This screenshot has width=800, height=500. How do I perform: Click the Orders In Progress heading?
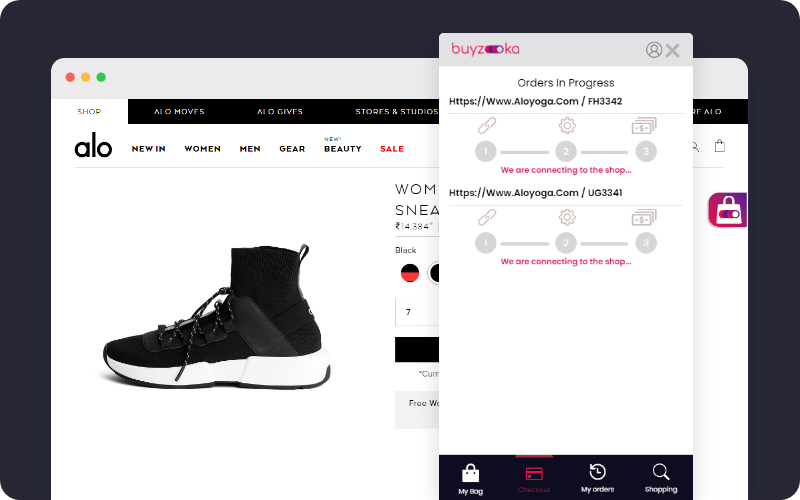coord(565,83)
